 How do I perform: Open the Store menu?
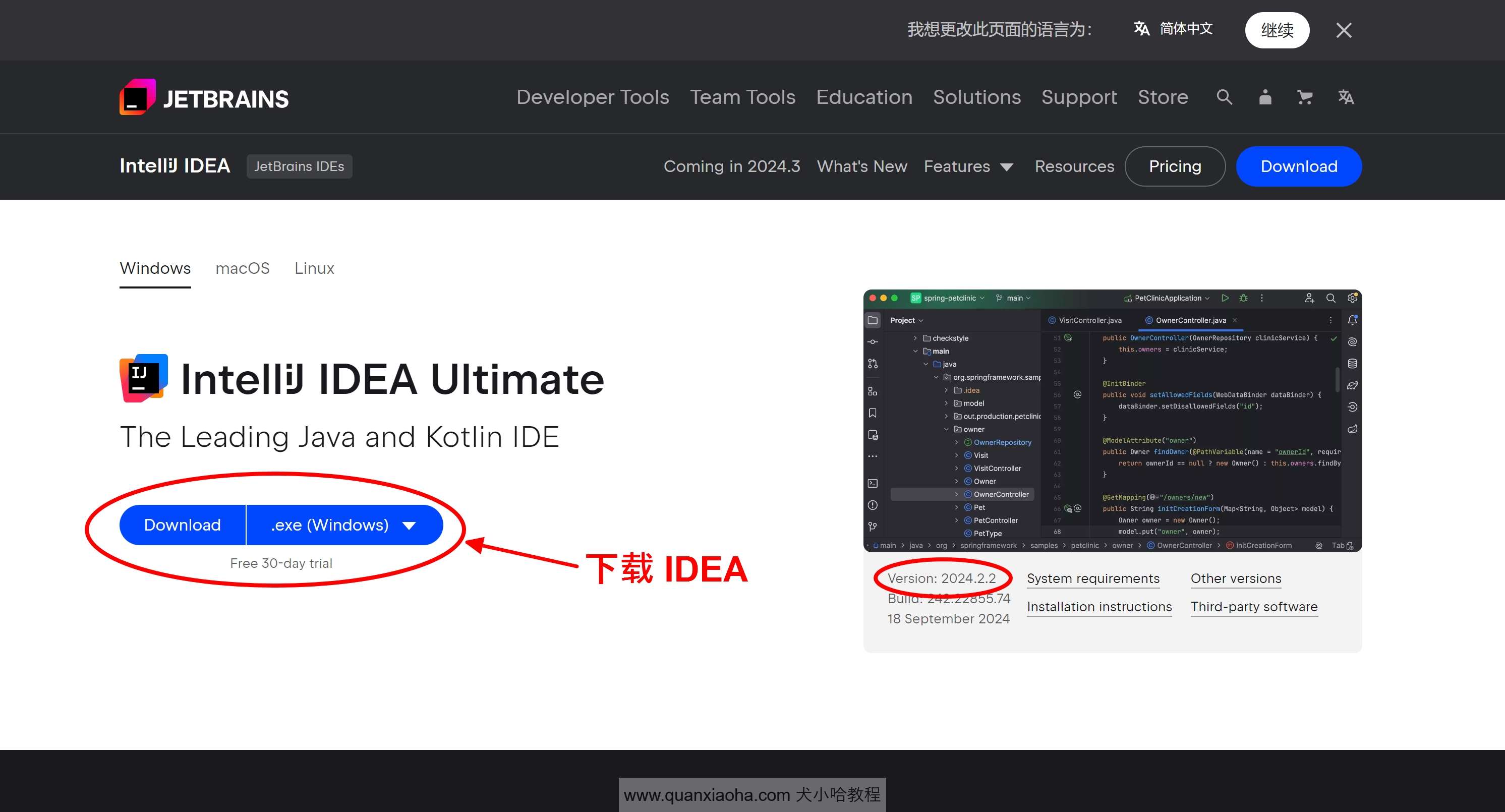coord(1163,97)
